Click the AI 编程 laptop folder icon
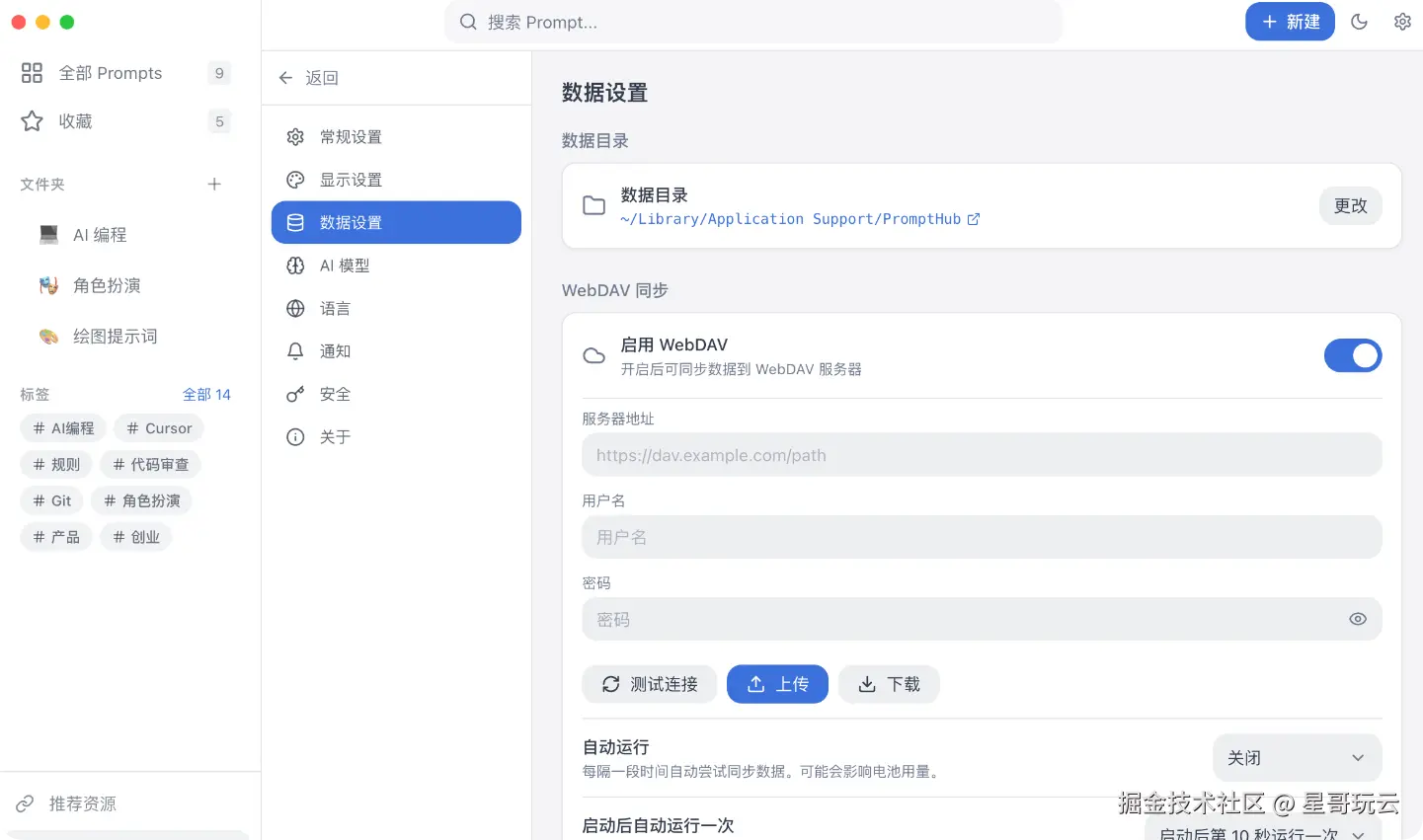Screen dimensions: 1423x840 [x=48, y=235]
